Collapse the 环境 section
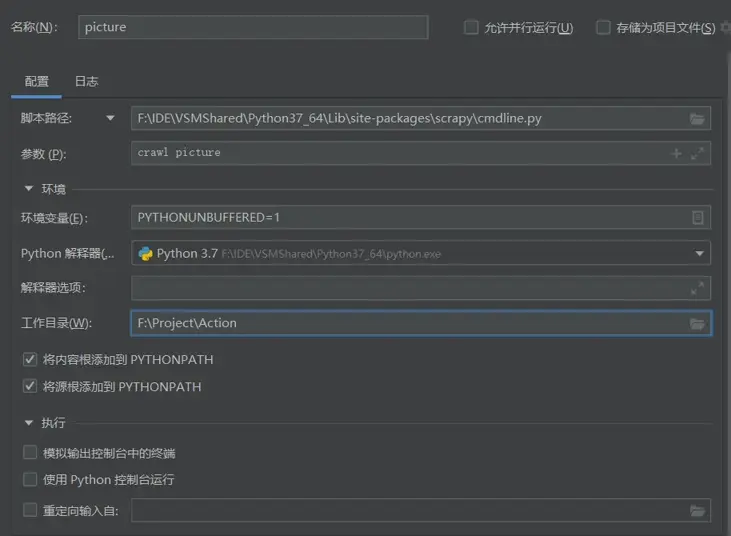 point(27,188)
